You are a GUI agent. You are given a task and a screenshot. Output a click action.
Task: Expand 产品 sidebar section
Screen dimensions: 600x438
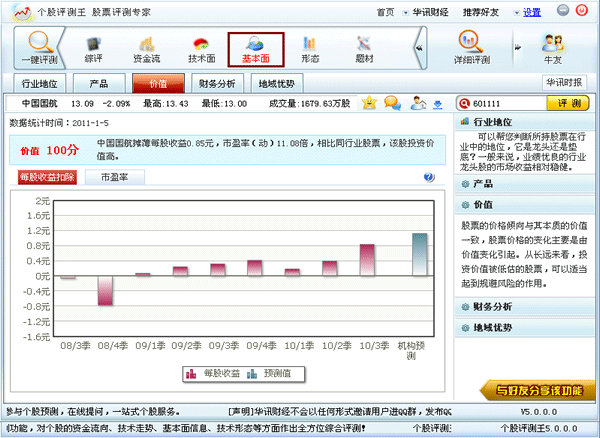[525, 184]
